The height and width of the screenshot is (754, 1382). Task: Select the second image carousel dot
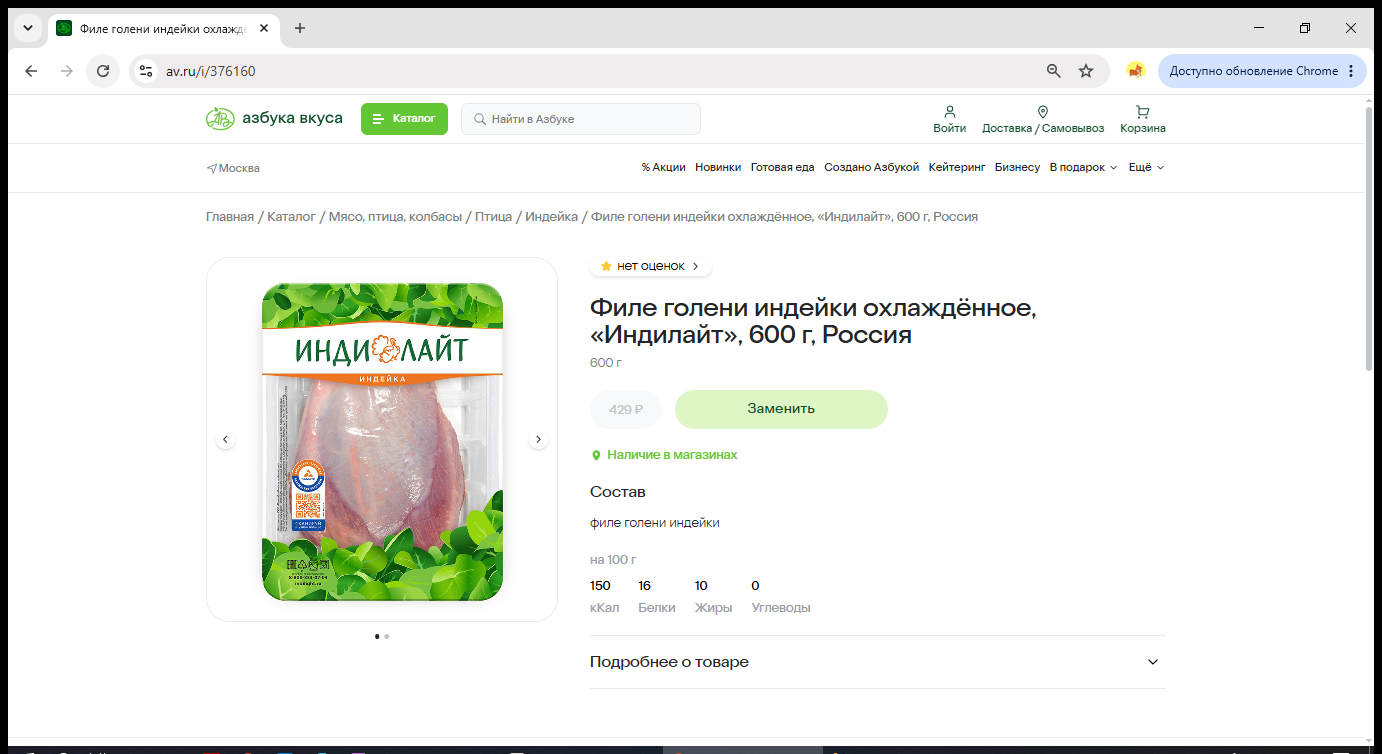[x=387, y=636]
